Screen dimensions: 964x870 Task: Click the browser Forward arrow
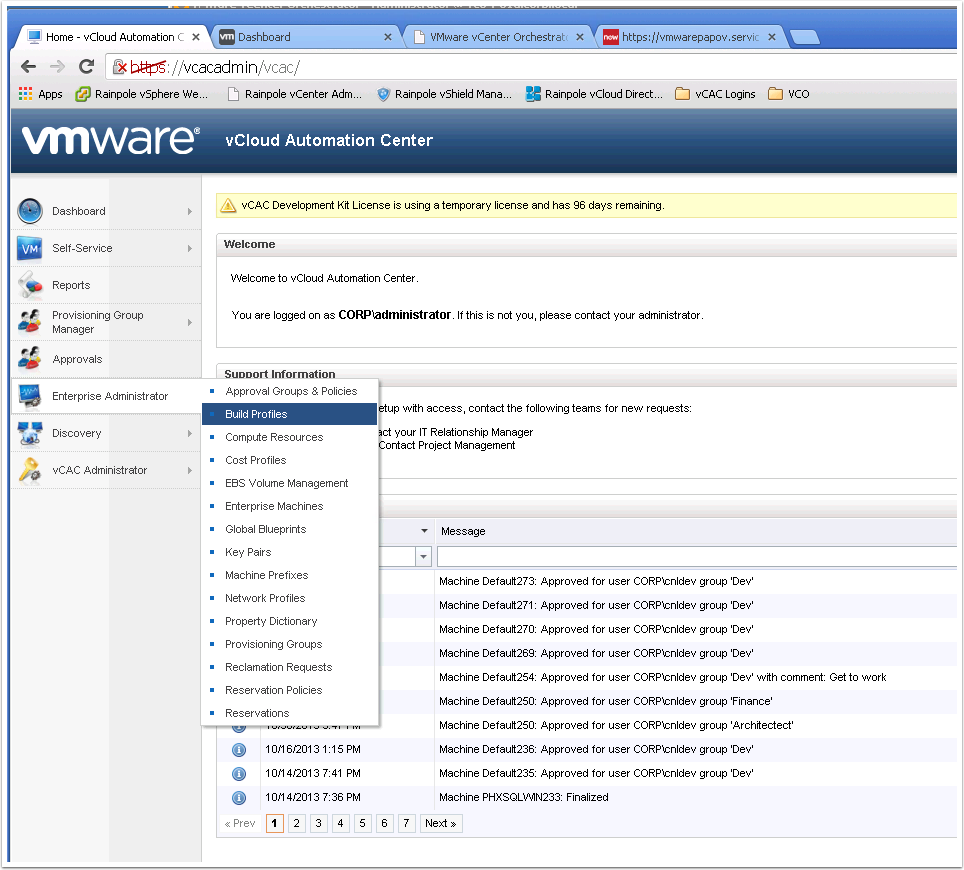pyautogui.click(x=57, y=66)
